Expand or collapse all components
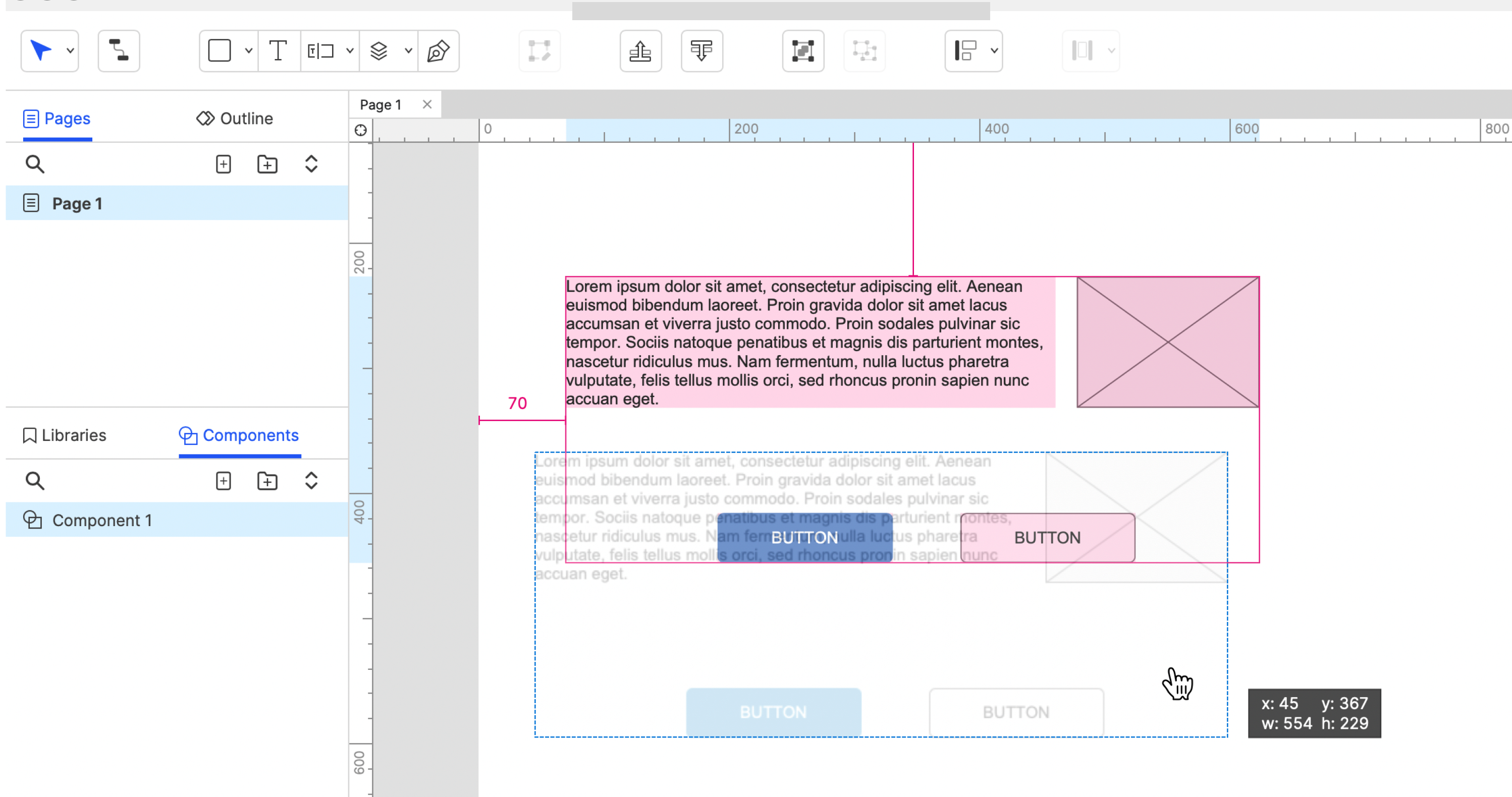The height and width of the screenshot is (797, 1512). (x=311, y=482)
